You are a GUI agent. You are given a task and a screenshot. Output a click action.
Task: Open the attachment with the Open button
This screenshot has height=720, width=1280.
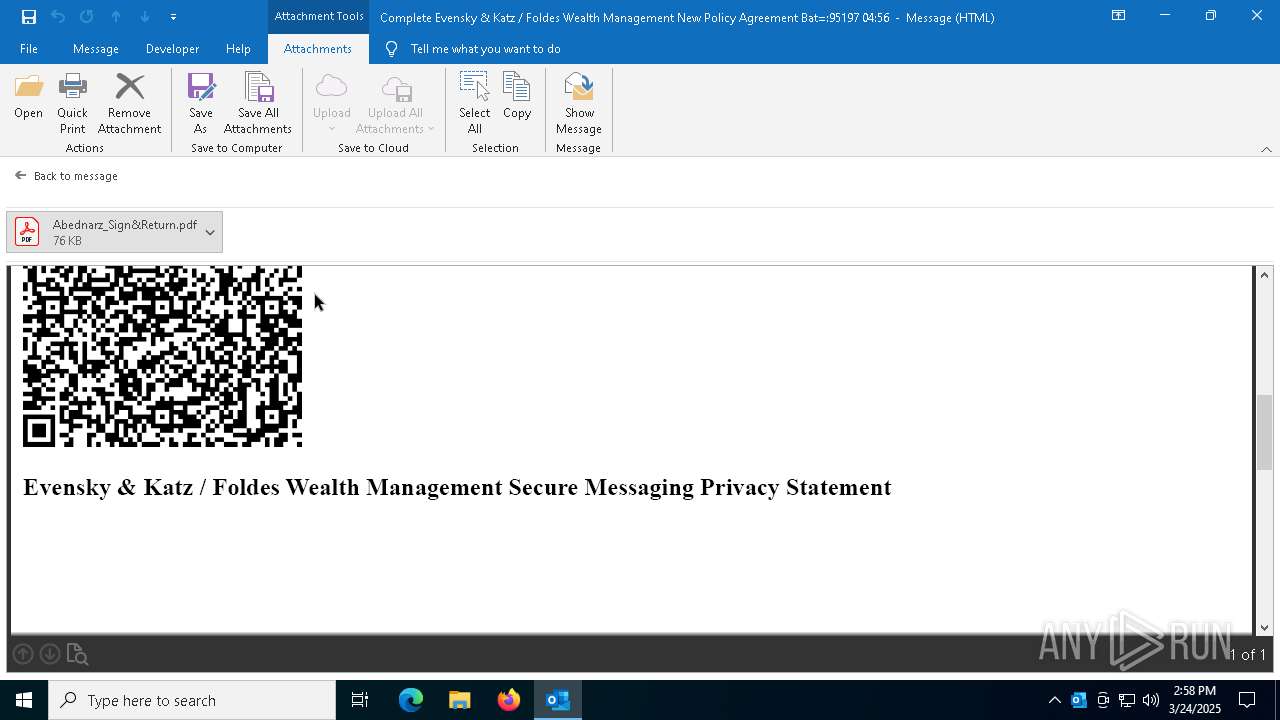coord(28,98)
